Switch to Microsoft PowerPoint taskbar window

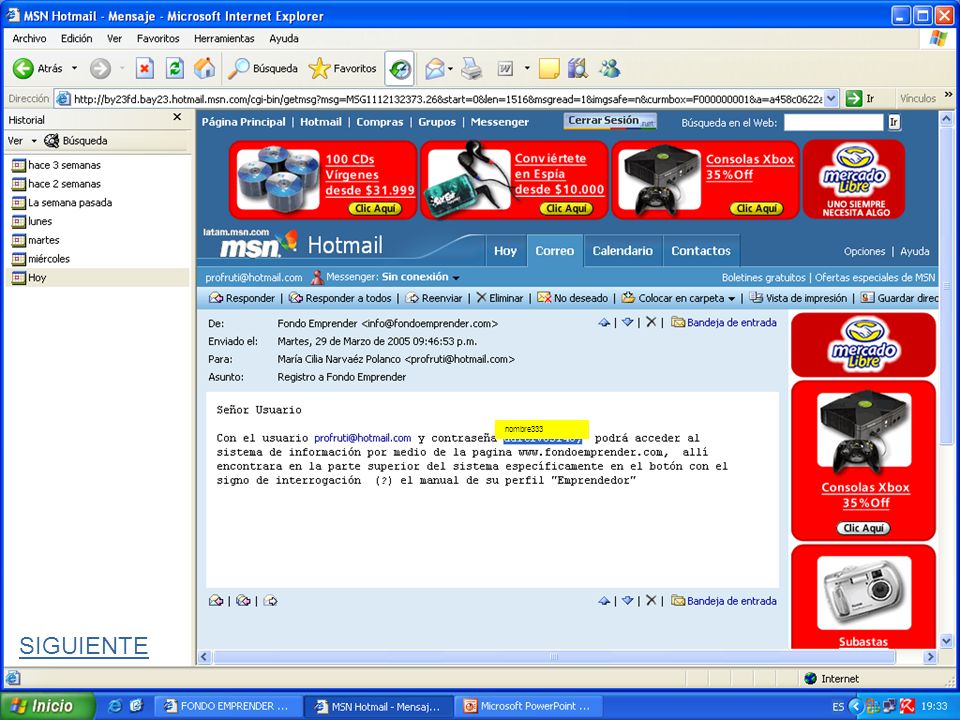point(527,706)
